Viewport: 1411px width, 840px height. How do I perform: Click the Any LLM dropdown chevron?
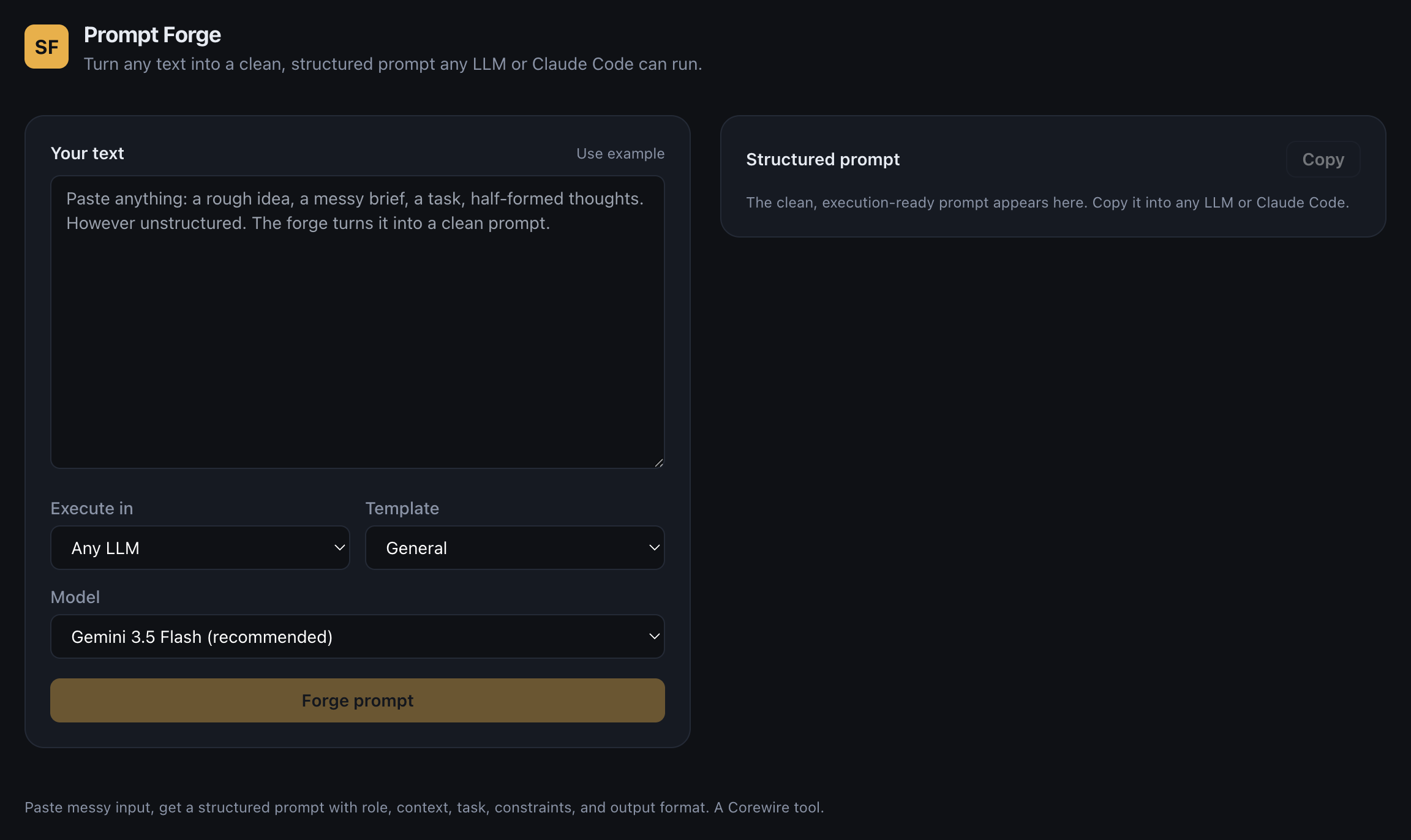point(339,548)
